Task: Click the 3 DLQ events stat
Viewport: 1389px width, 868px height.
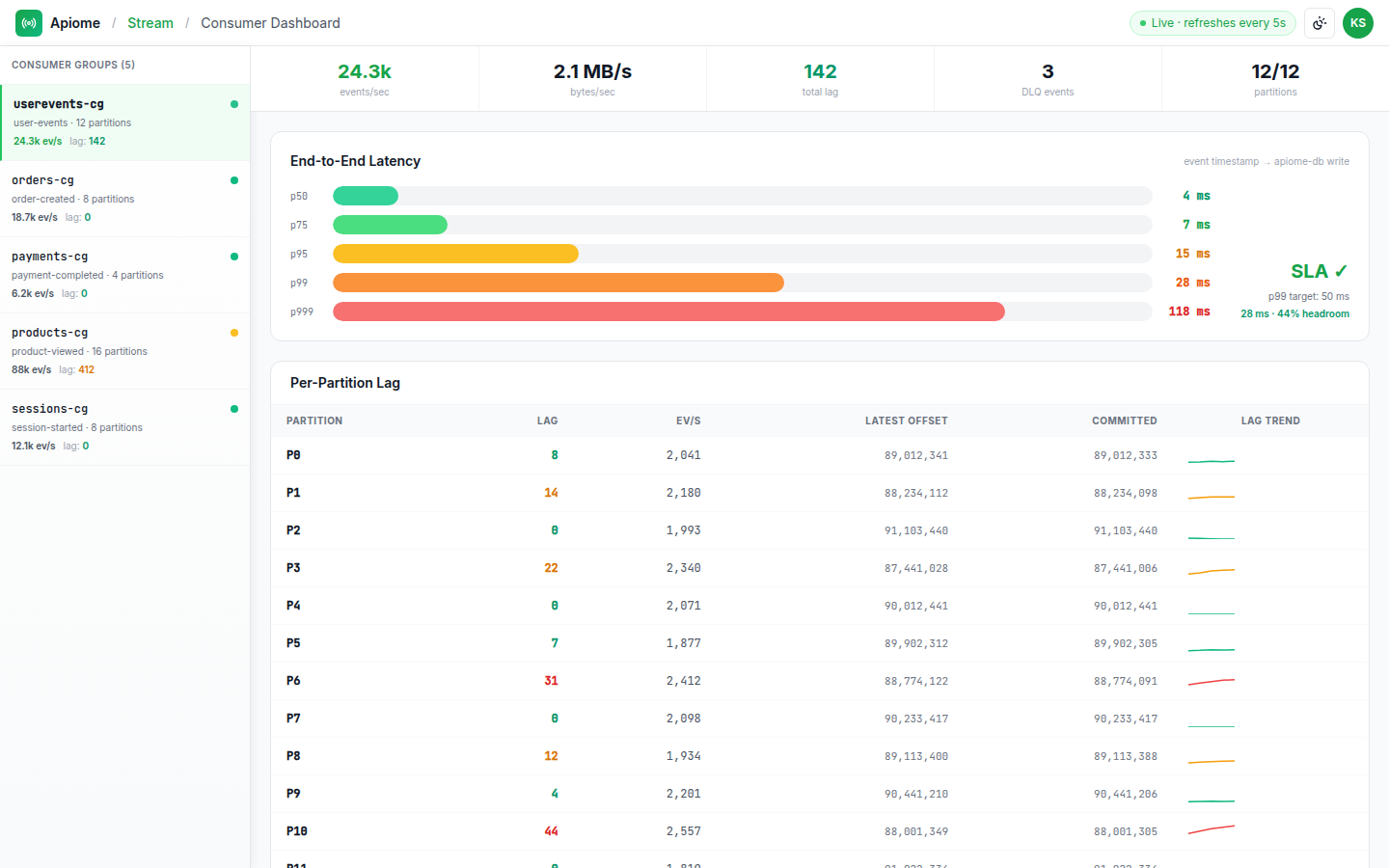Action: [1048, 79]
